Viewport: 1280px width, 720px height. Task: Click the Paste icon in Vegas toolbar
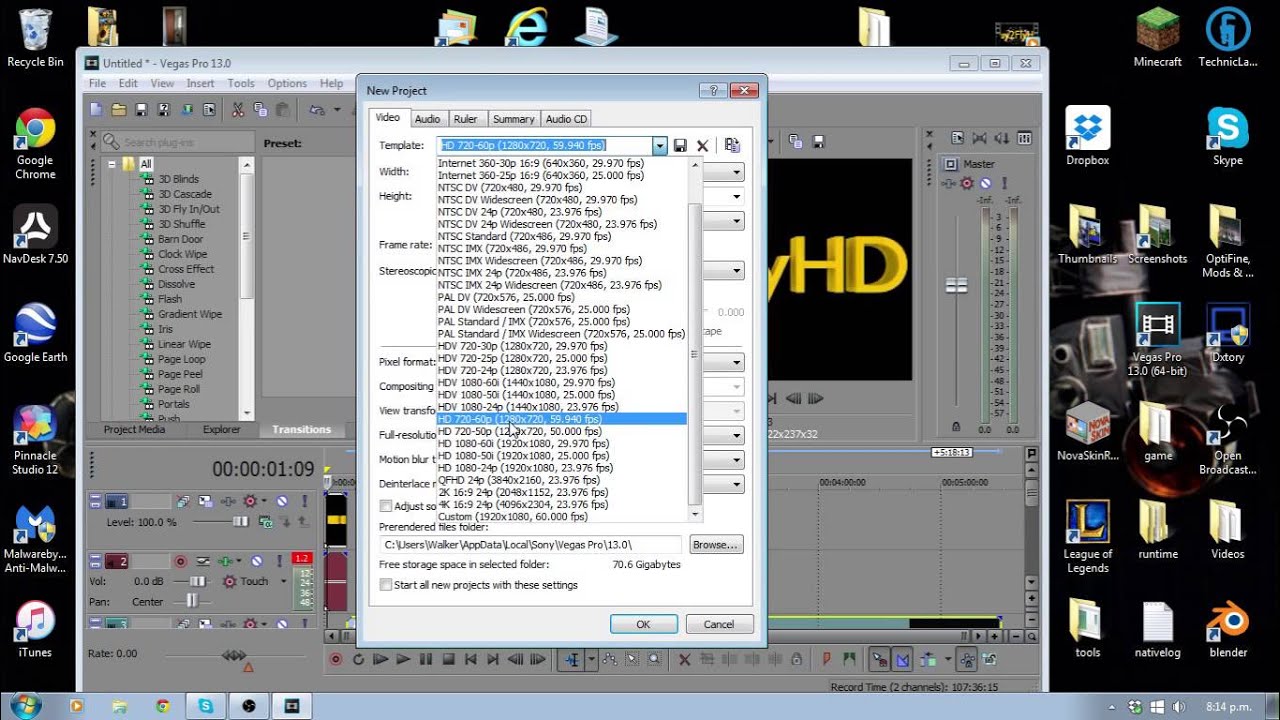point(282,110)
